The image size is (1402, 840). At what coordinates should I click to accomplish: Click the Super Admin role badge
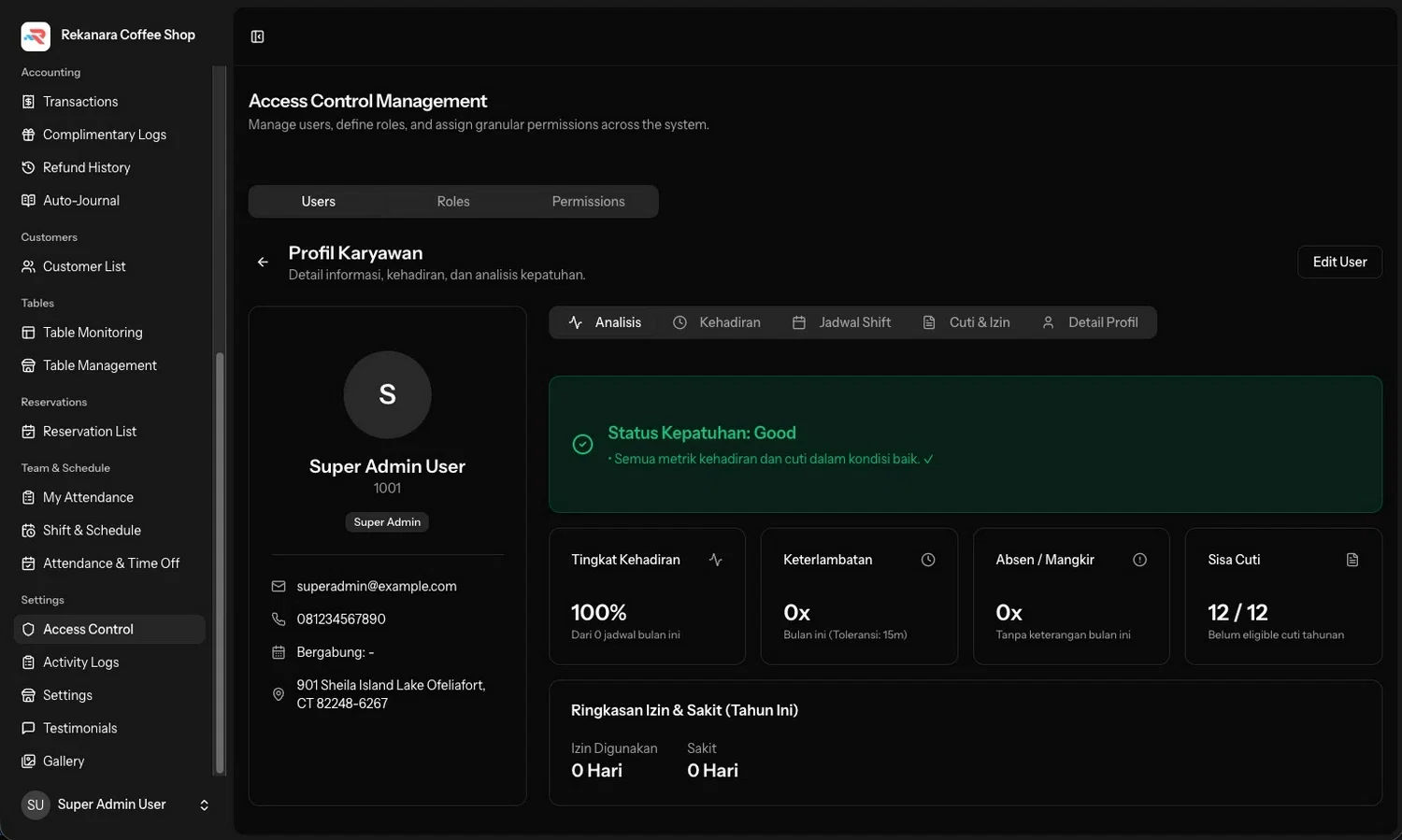tap(387, 522)
